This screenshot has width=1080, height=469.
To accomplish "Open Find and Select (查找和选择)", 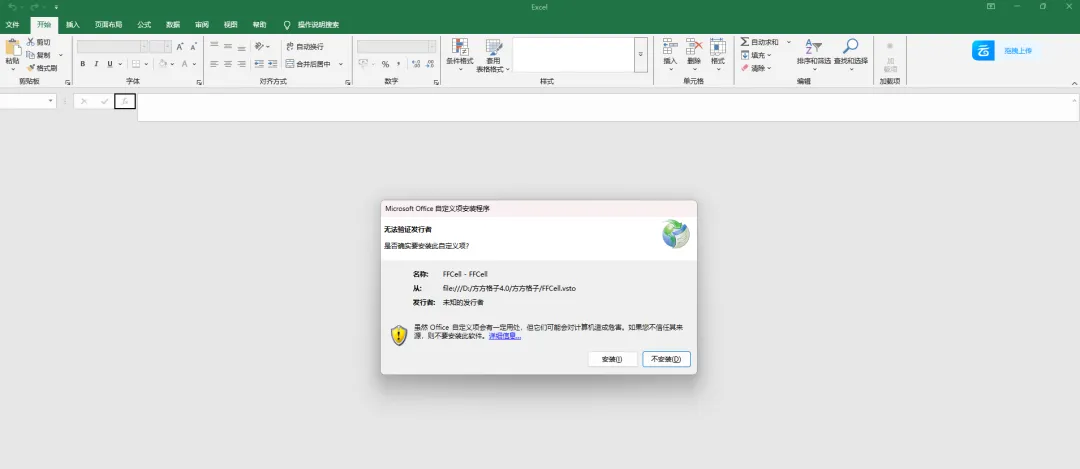I will click(851, 54).
